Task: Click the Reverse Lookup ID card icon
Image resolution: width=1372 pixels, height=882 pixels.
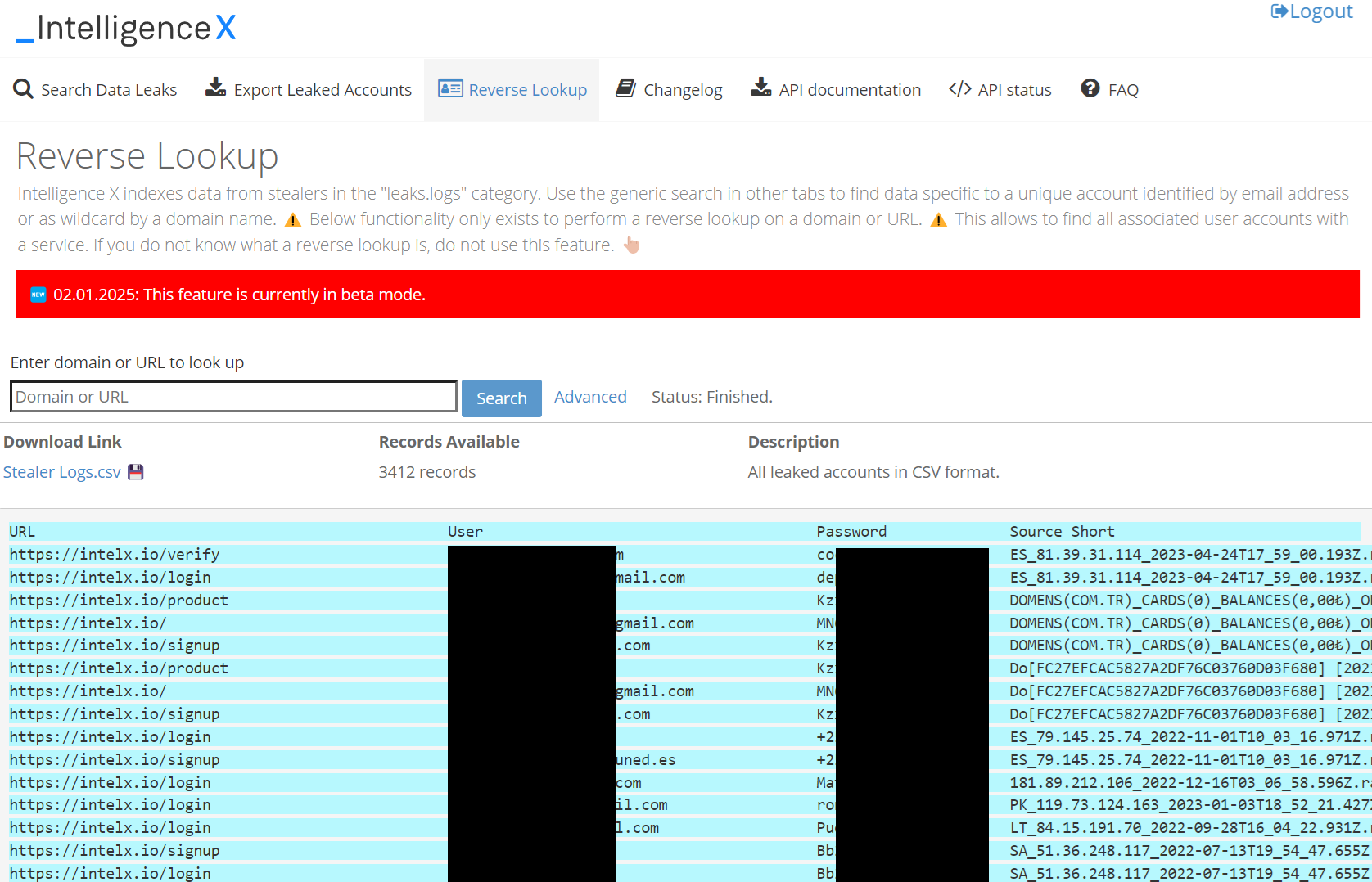Action: pyautogui.click(x=450, y=88)
